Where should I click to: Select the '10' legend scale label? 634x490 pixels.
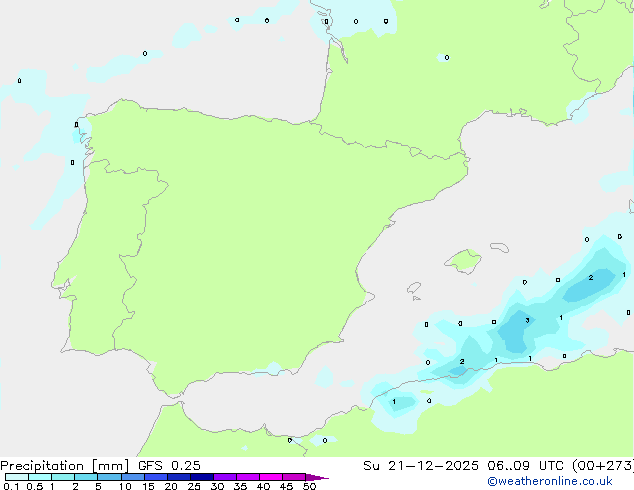[125, 486]
